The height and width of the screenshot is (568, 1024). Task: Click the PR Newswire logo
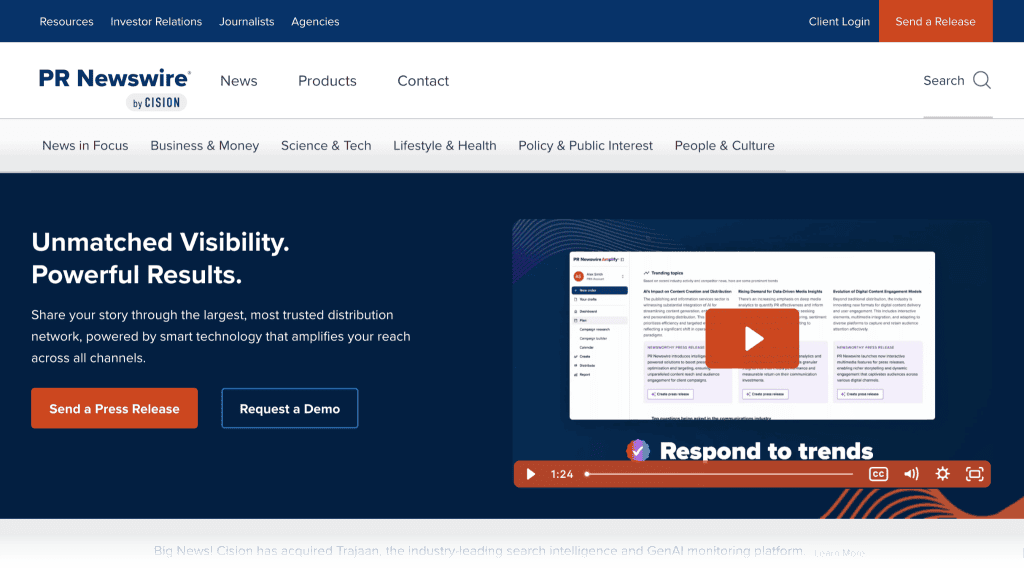(114, 88)
